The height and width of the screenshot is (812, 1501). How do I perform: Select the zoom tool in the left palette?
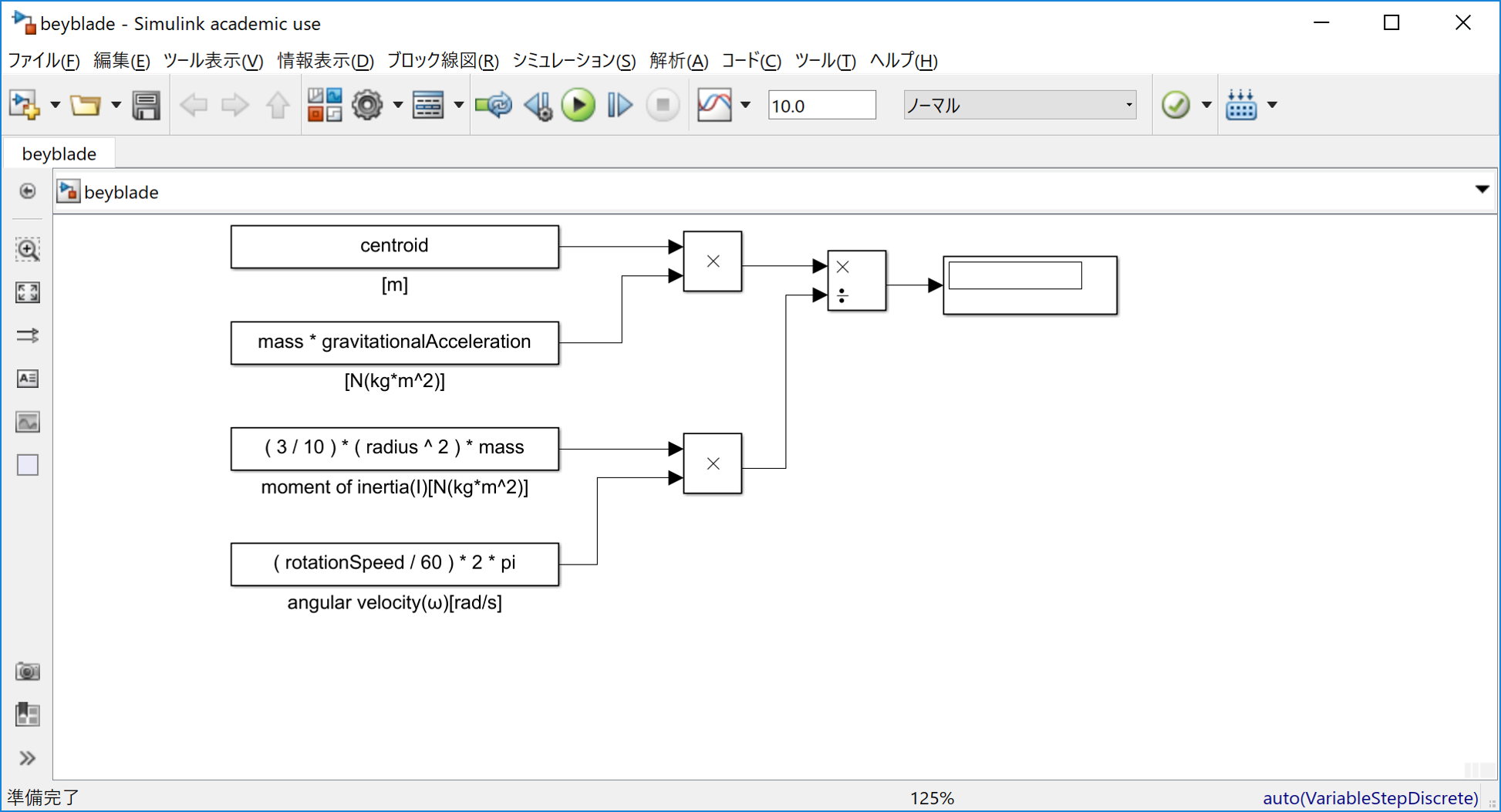(x=27, y=249)
